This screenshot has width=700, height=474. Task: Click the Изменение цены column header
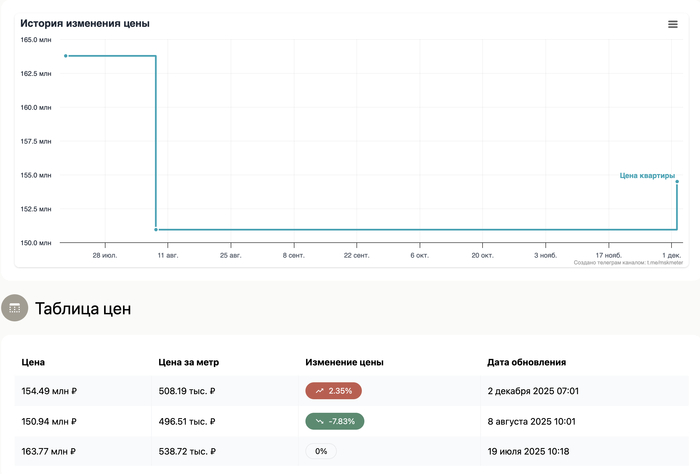344,362
